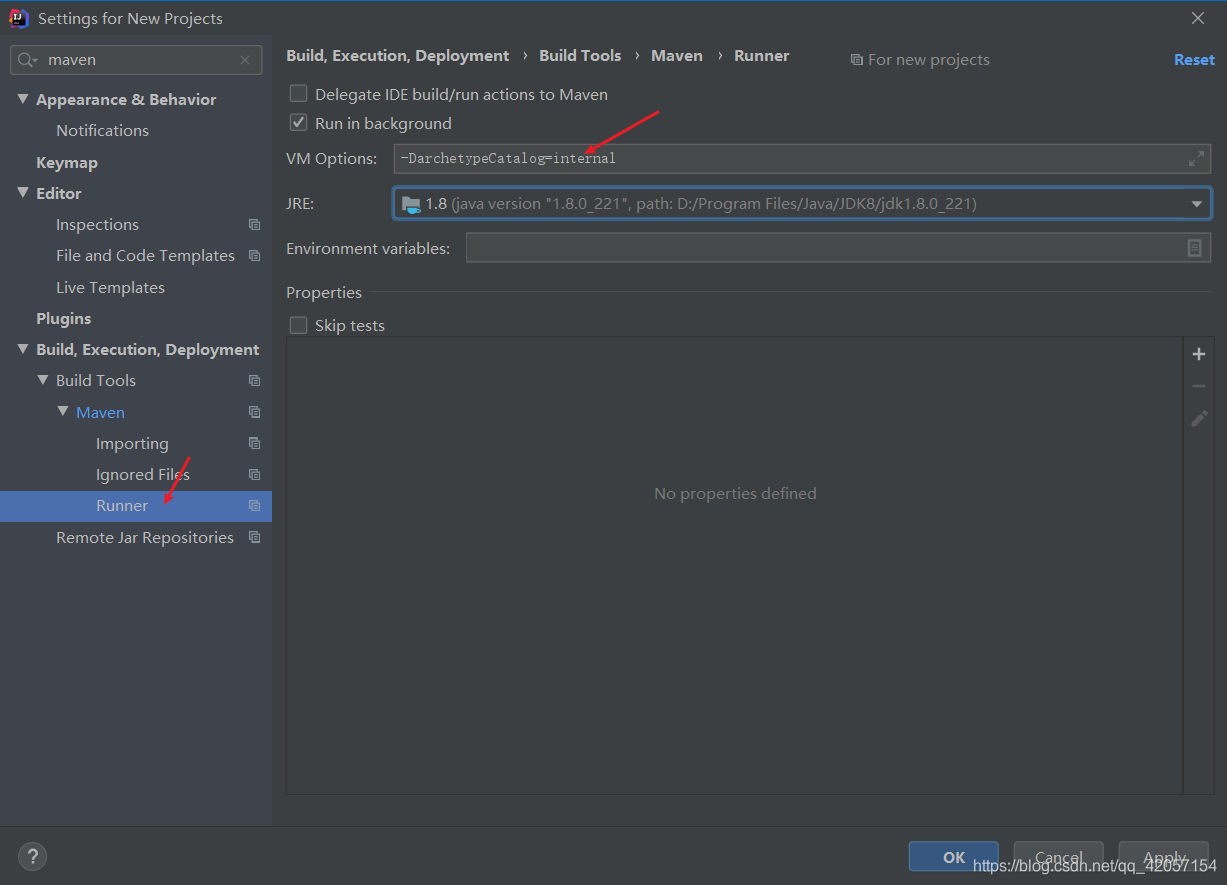This screenshot has height=885, width=1227.
Task: Click Build, Execution, Deployment in the breadcrumb
Action: [x=398, y=56]
